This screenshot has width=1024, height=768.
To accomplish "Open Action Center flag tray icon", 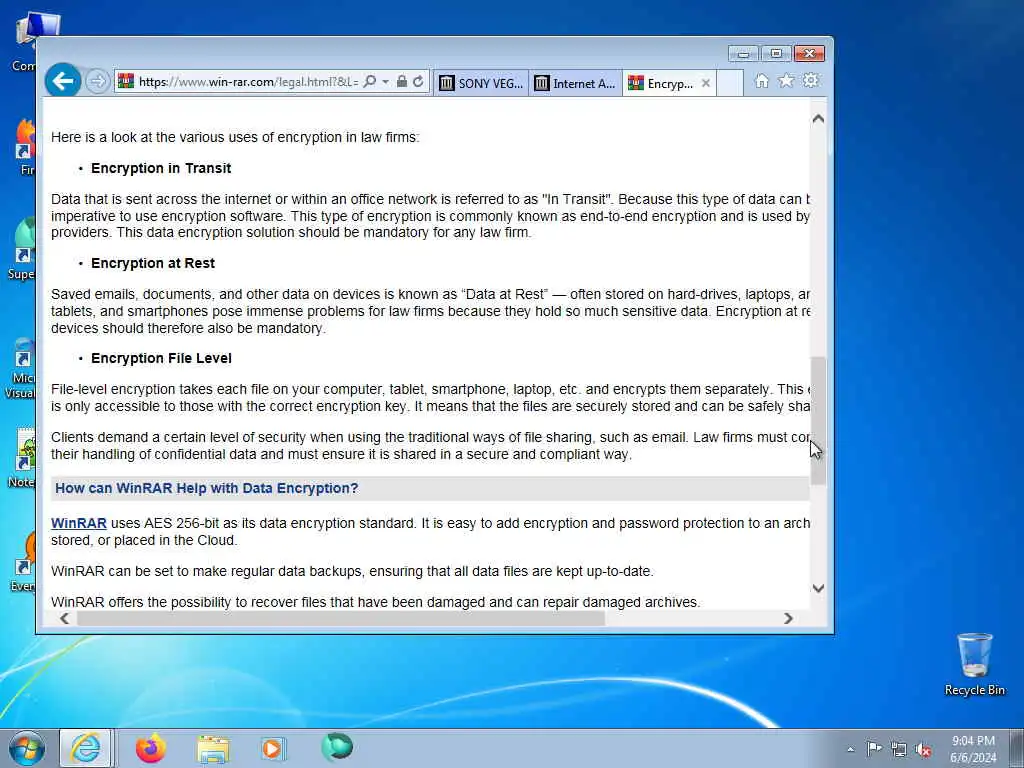I will (874, 749).
